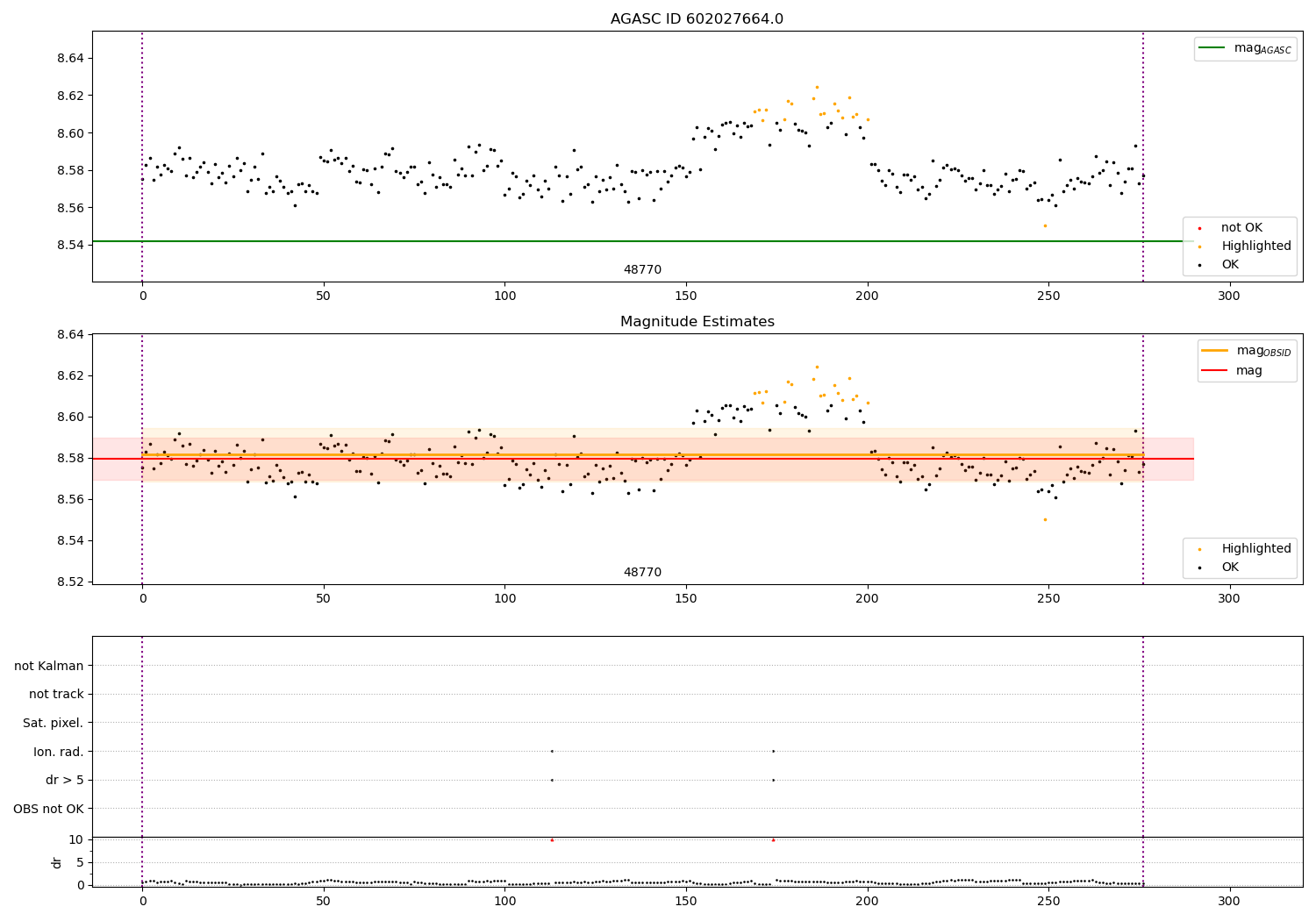
Task: Select 'Highlighted' legend entry in Magnitude Estimates plot
Action: 1256,549
